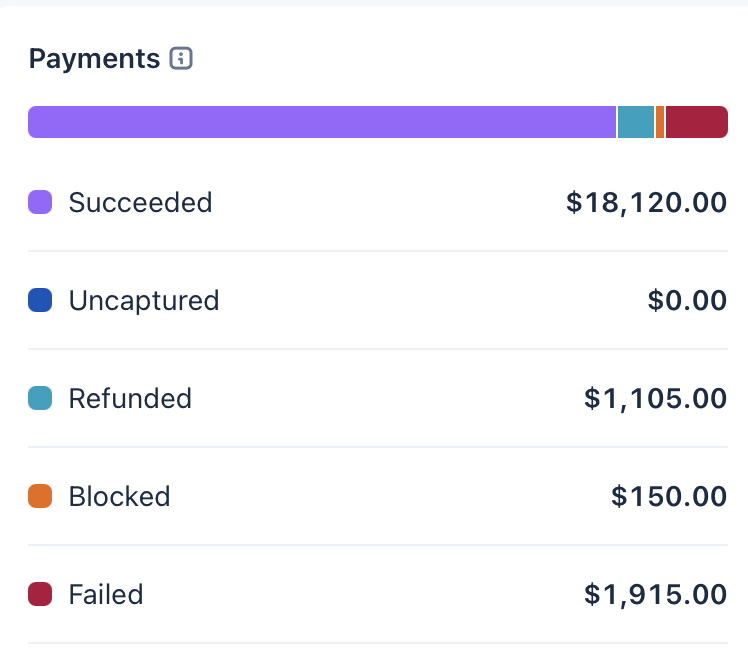
Task: Click the $1,105.00 Refunded amount
Action: pos(655,398)
